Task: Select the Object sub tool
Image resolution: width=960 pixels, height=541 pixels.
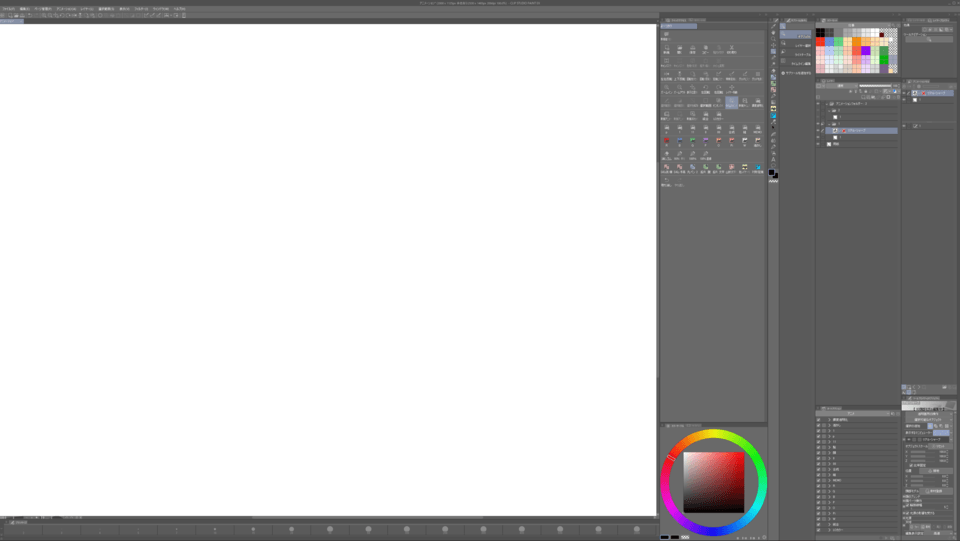Action: [x=797, y=36]
